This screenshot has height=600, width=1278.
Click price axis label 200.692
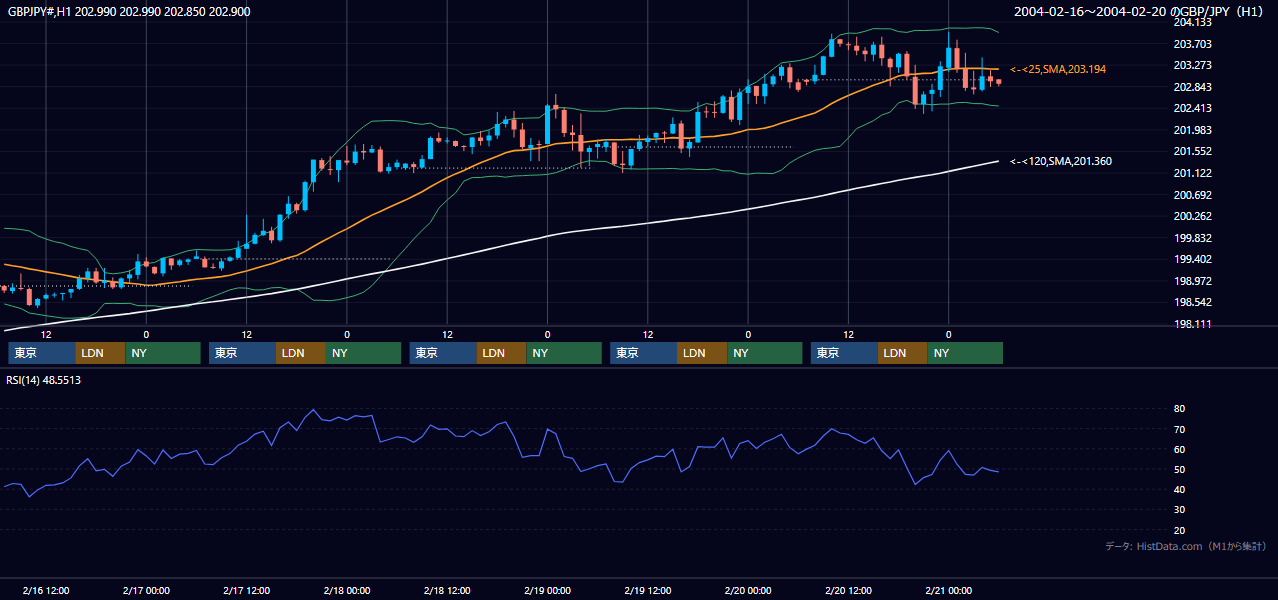pyautogui.click(x=1191, y=195)
